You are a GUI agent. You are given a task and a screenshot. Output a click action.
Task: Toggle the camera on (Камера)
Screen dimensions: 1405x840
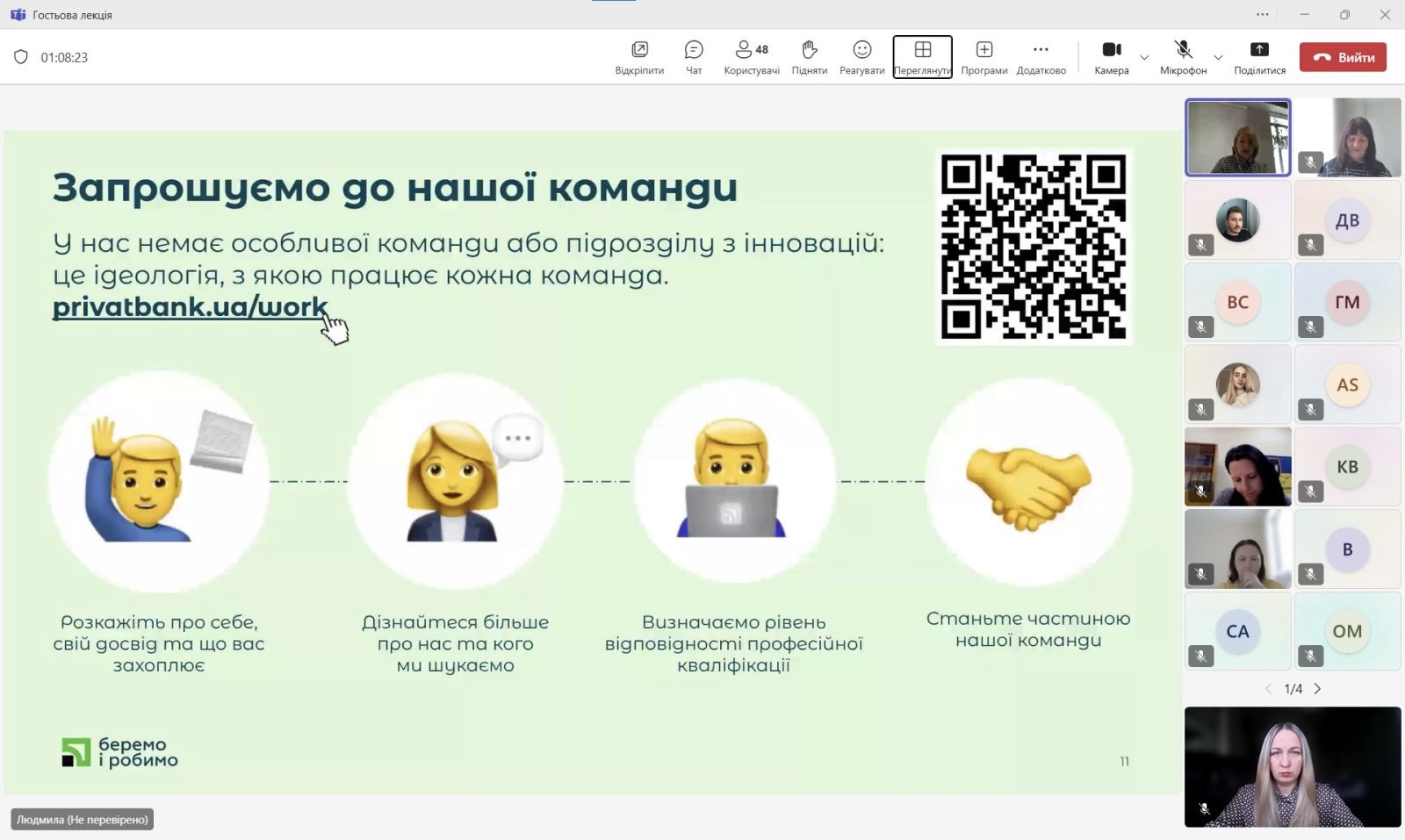point(1111,57)
